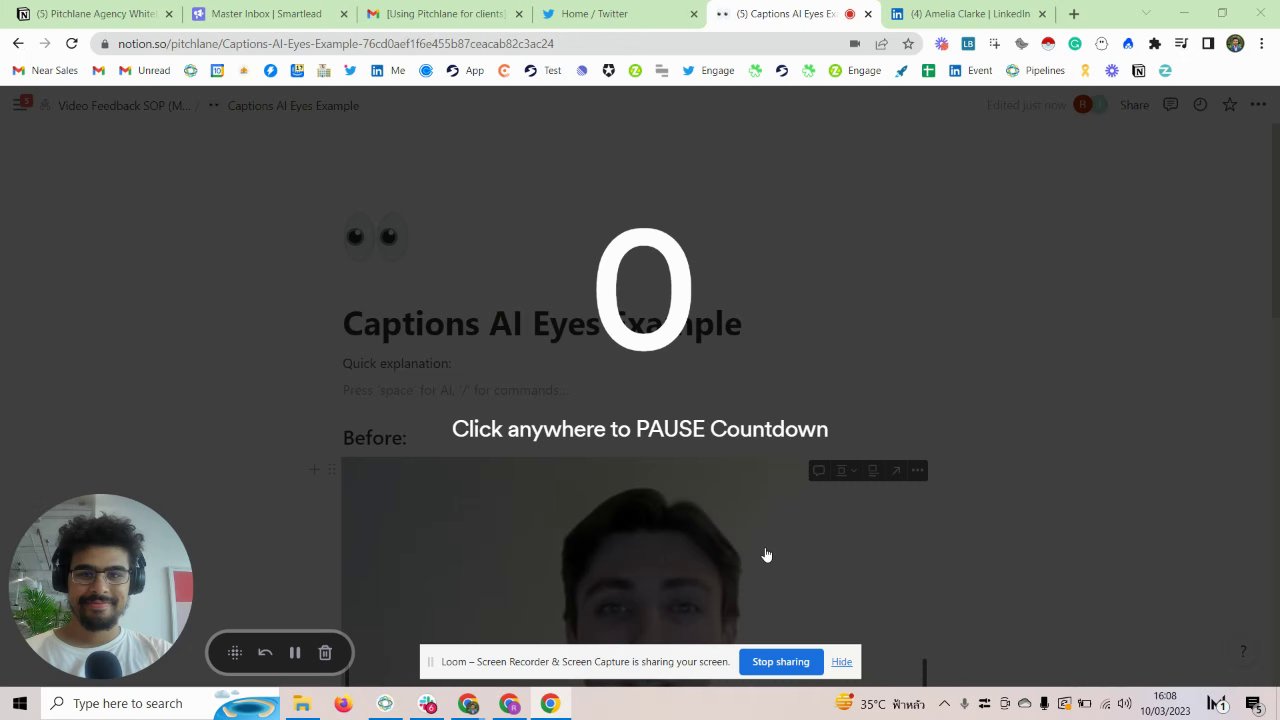Hide the Loom screen sharing banner

[842, 662]
